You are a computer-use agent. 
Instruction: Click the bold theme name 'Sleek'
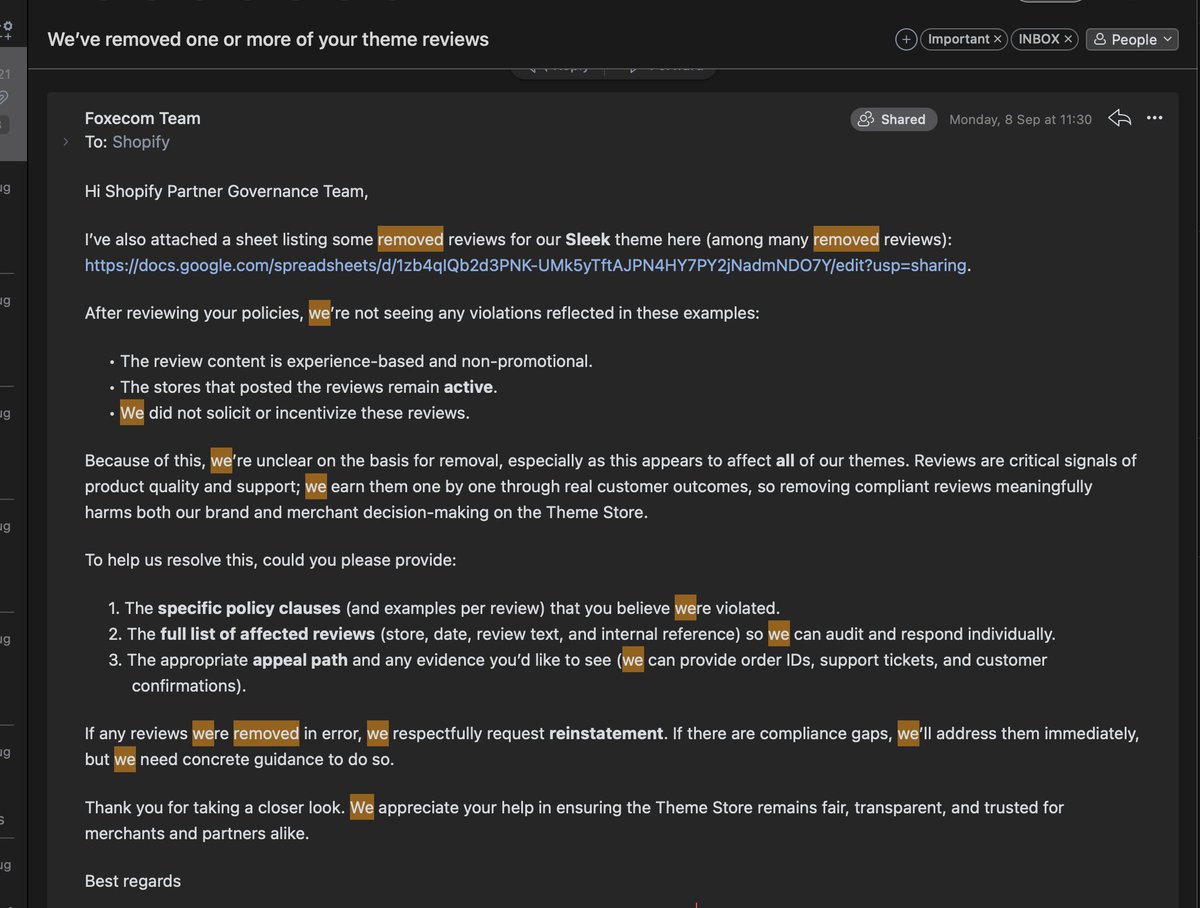coord(588,239)
